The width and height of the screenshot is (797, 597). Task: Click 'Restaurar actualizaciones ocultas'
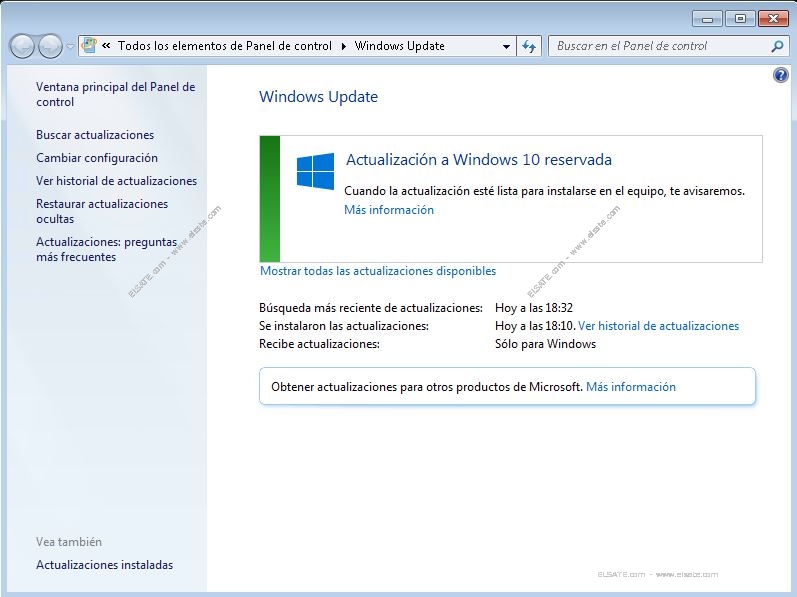coord(102,211)
